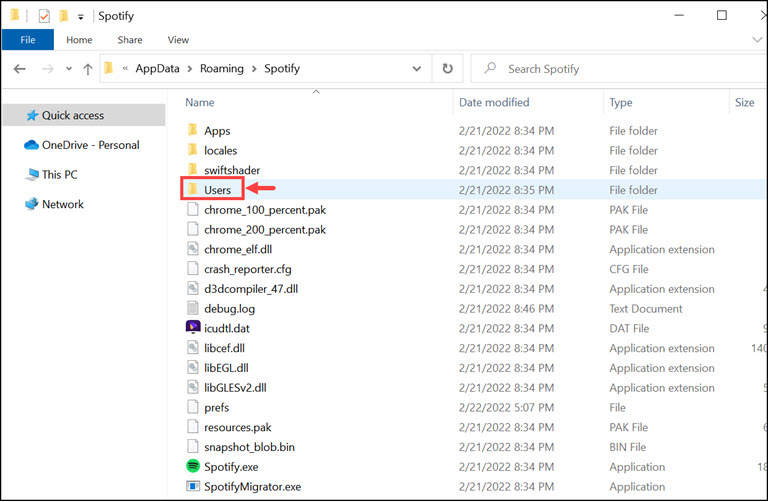Screen dimensions: 768x502
Task: Click the debug.log 8:46 PM date cell
Action: (x=506, y=309)
